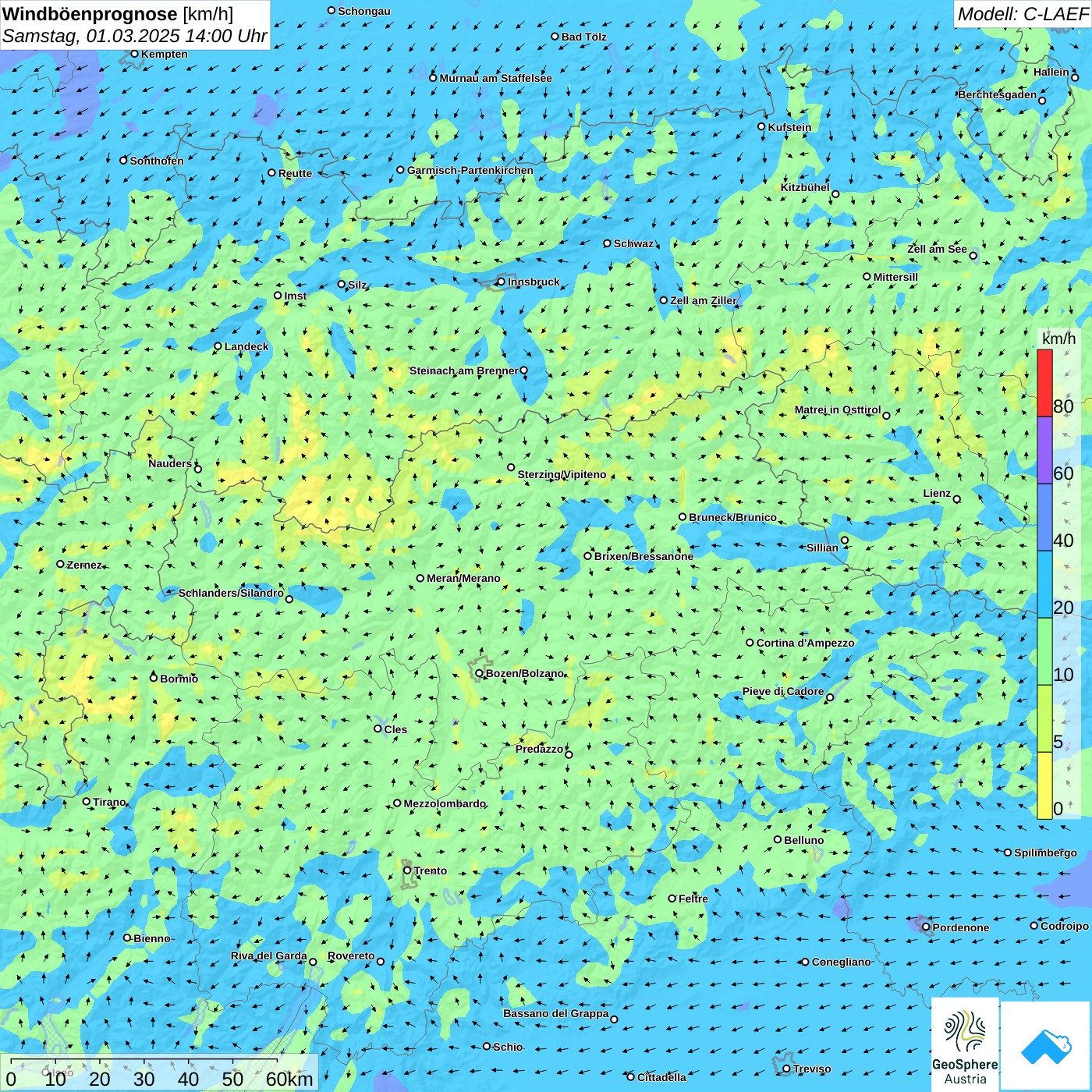
Task: Click the Zernez label
Action: point(83,565)
